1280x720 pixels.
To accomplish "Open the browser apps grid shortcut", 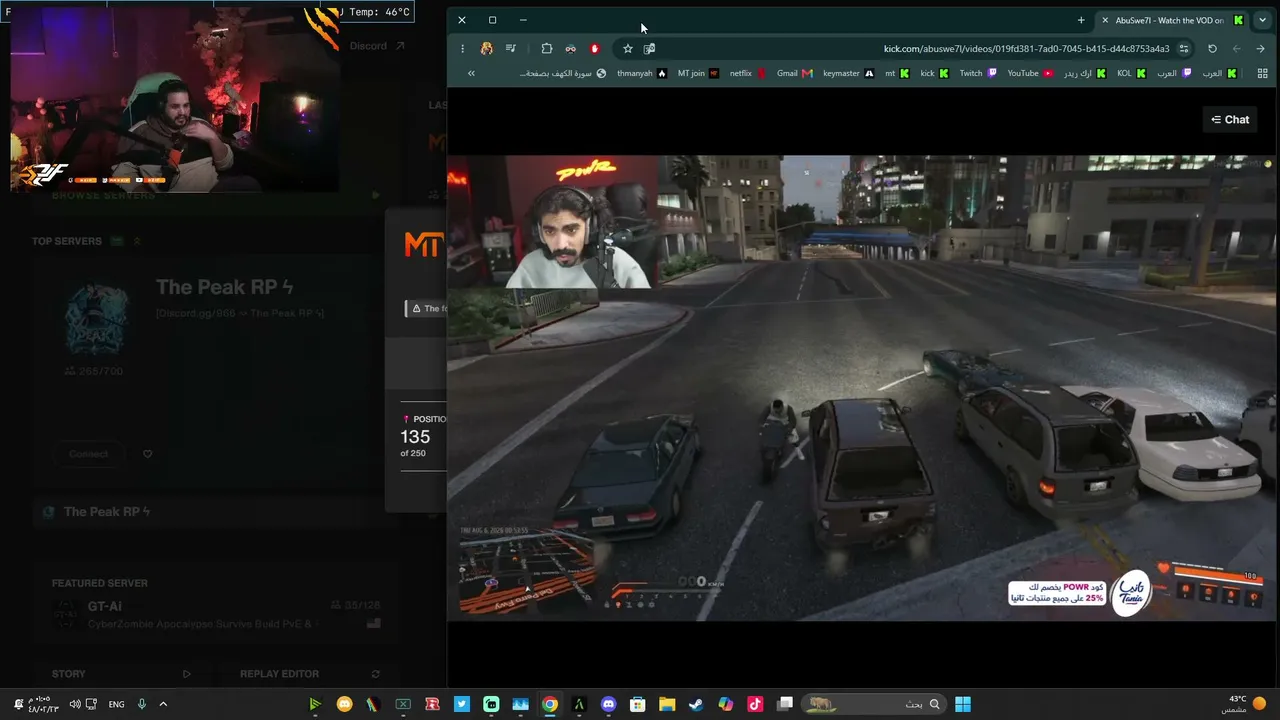I will 1263,73.
